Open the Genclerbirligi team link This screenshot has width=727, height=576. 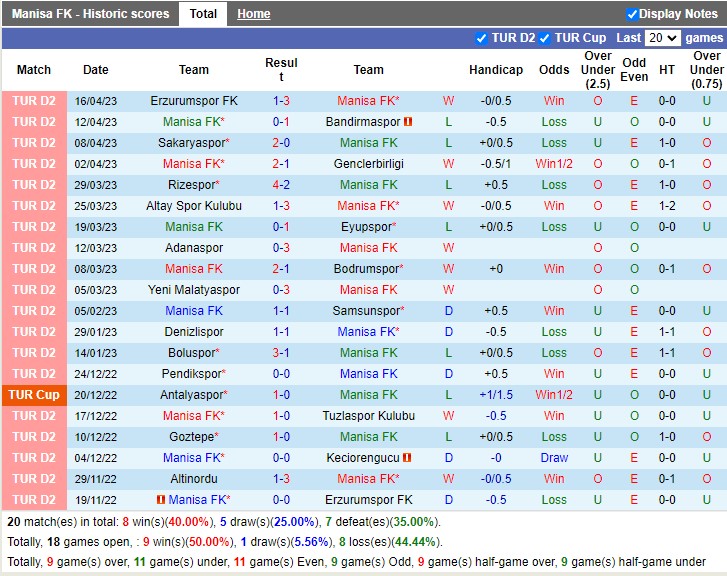(368, 164)
